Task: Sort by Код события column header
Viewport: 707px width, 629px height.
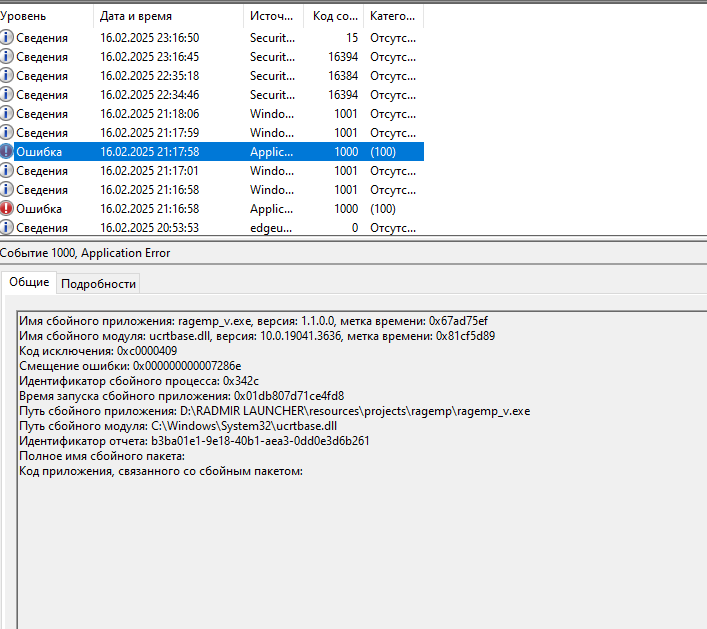Action: coord(334,16)
